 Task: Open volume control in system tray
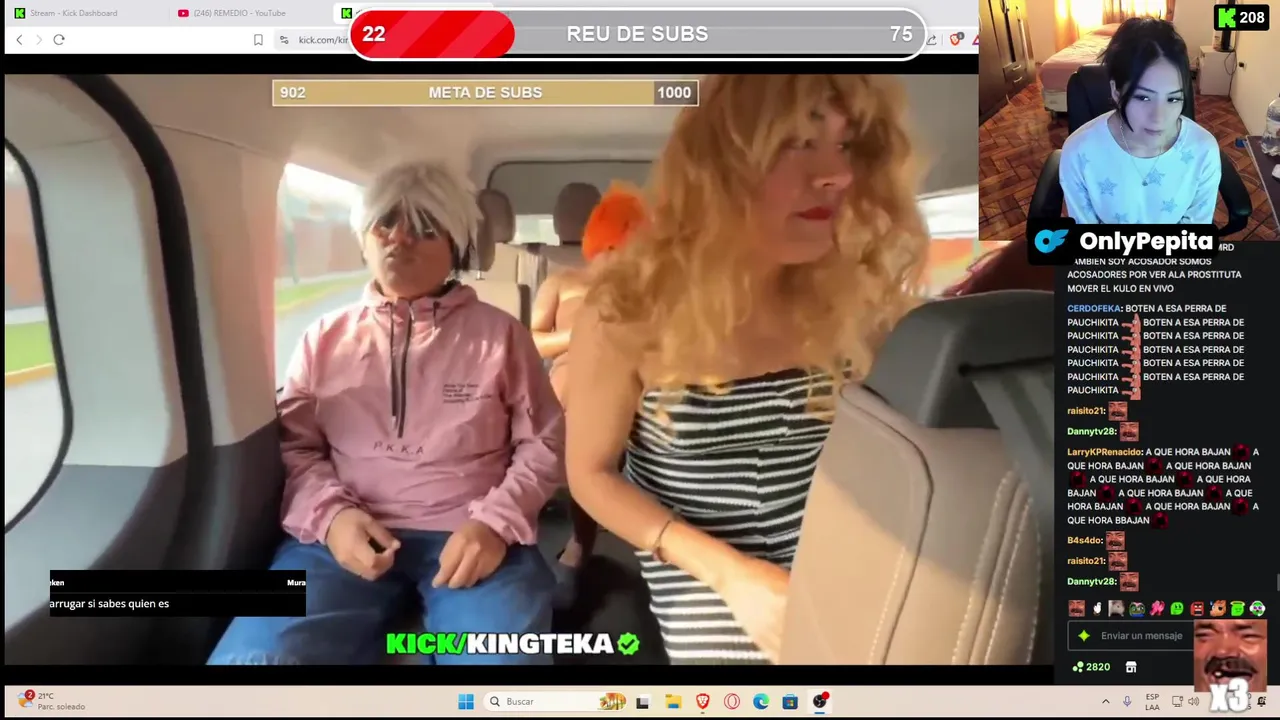coord(1194,702)
